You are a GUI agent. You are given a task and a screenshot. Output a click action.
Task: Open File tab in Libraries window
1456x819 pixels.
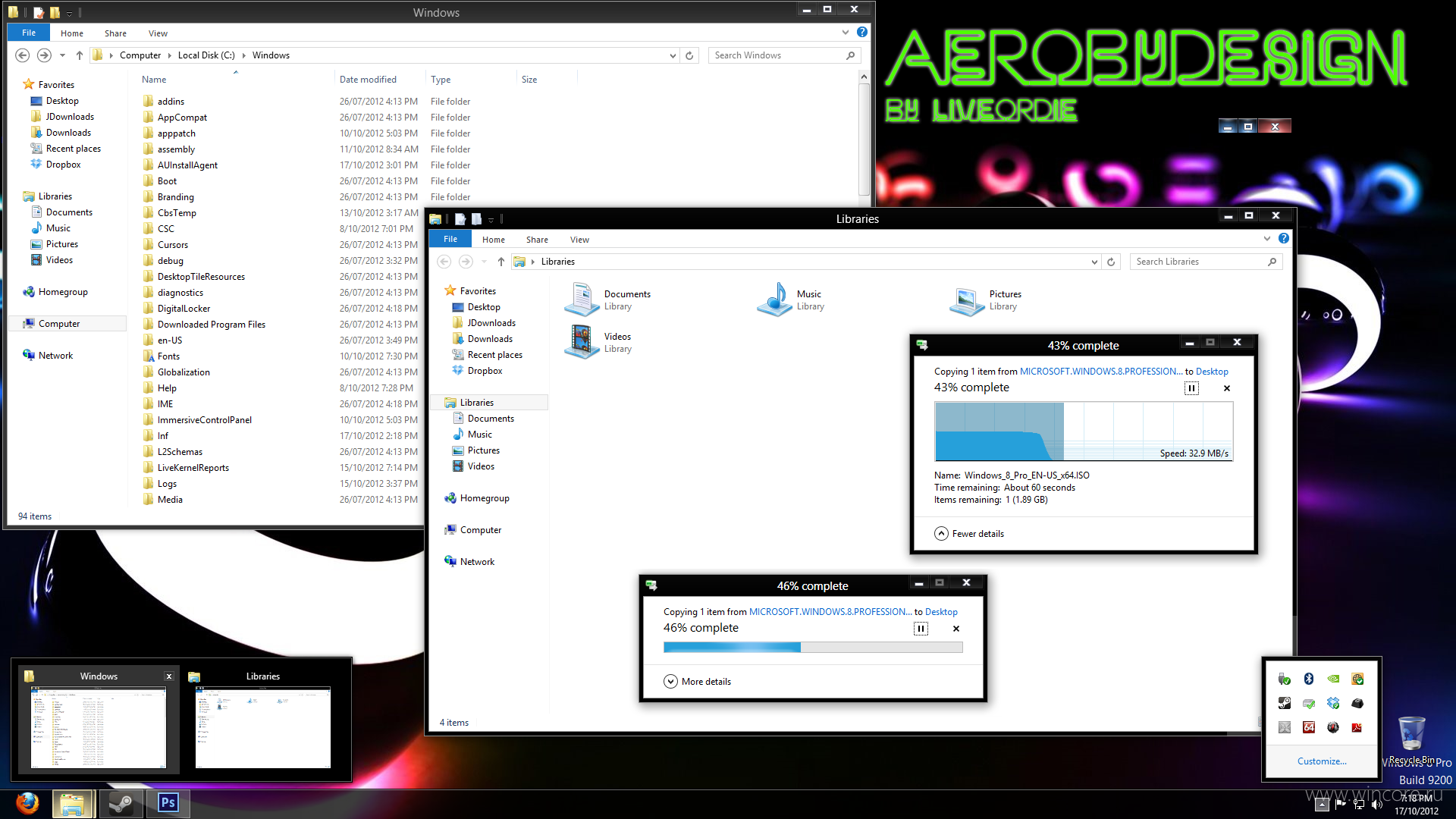tap(450, 239)
